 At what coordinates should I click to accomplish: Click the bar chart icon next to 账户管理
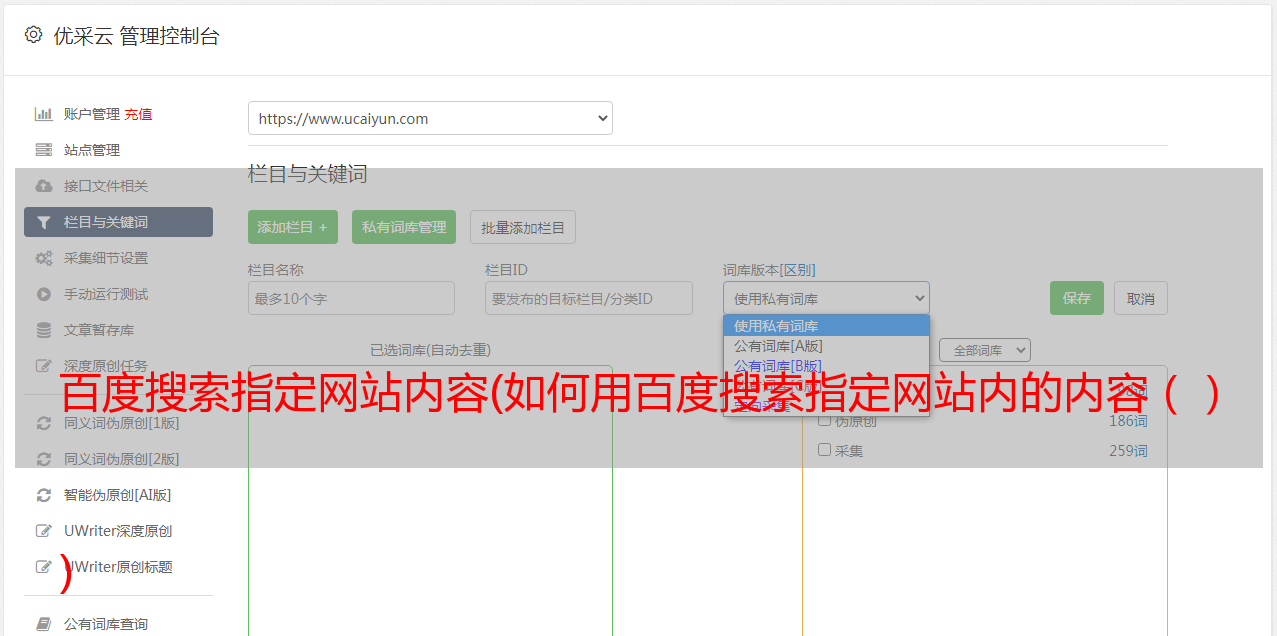pyautogui.click(x=43, y=114)
